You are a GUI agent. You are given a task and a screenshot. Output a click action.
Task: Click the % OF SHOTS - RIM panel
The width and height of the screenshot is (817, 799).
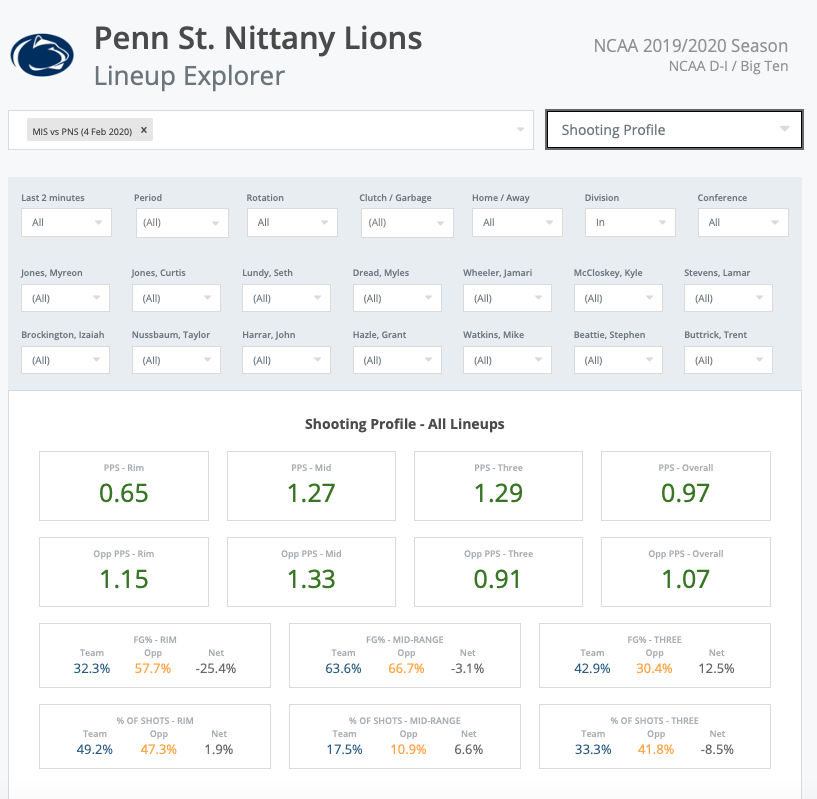[155, 737]
